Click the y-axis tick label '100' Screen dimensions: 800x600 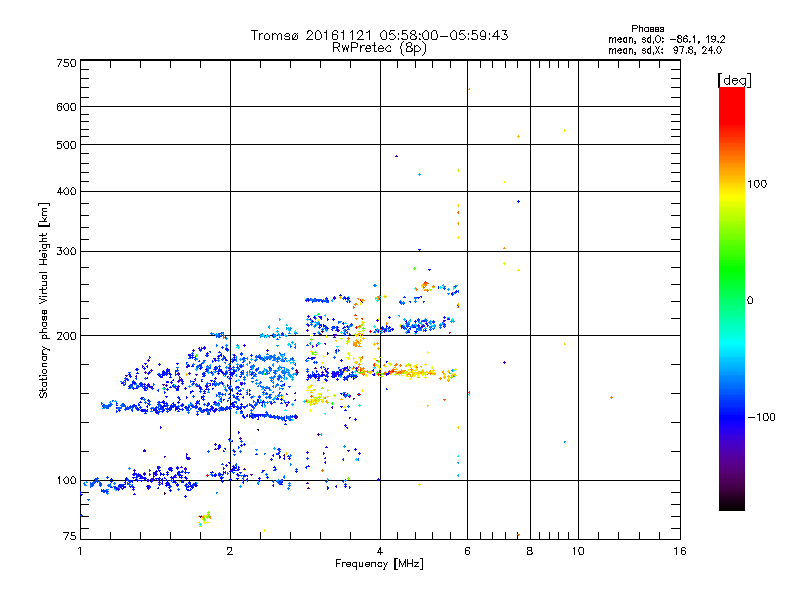[x=66, y=480]
